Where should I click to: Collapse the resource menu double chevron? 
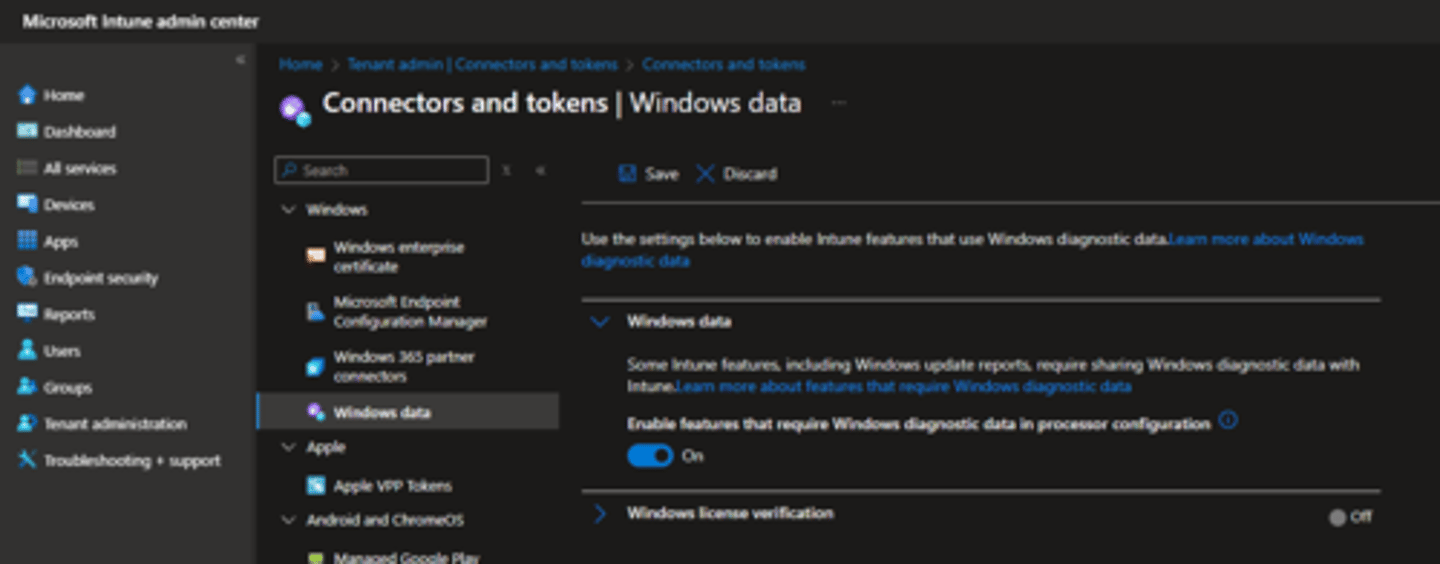point(540,171)
